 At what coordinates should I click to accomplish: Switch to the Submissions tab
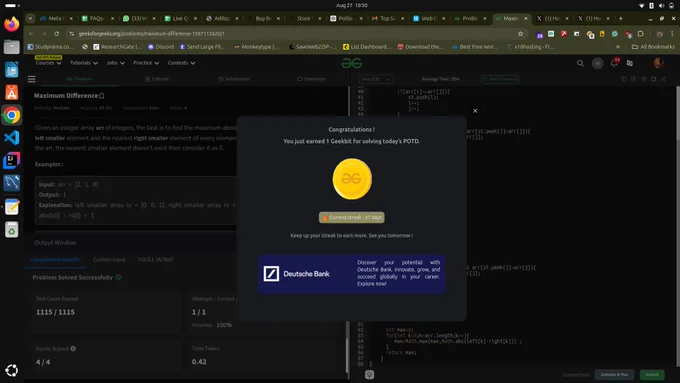point(234,79)
